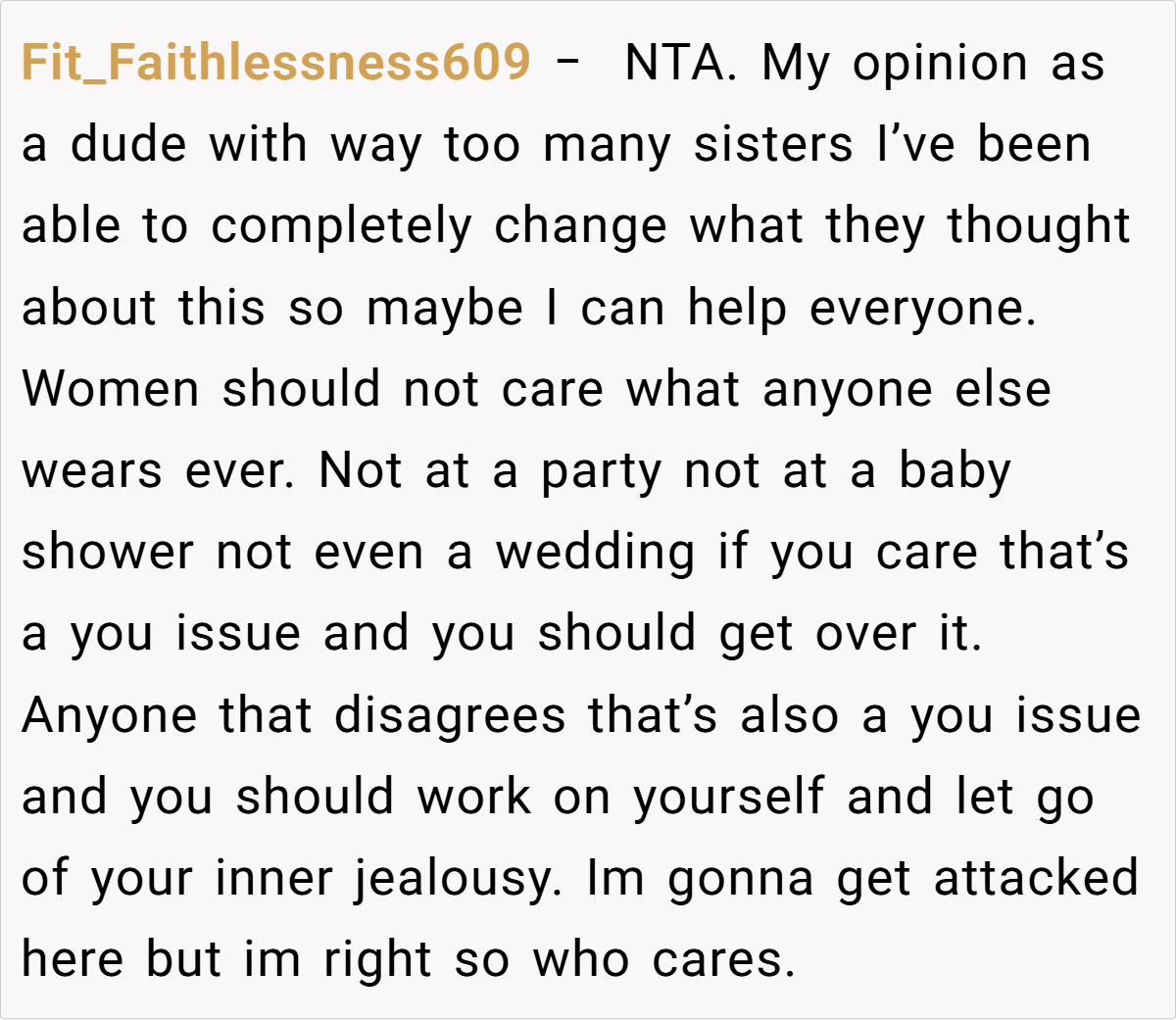Click the words "anyone else"
The height and width of the screenshot is (1020, 1176).
906,389
